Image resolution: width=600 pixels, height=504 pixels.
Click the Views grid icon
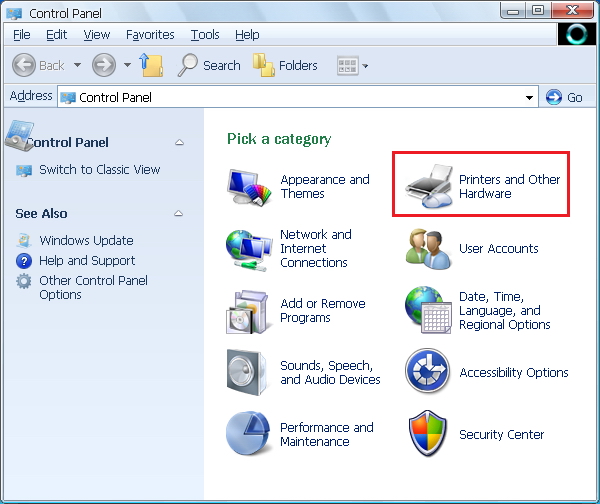347,65
